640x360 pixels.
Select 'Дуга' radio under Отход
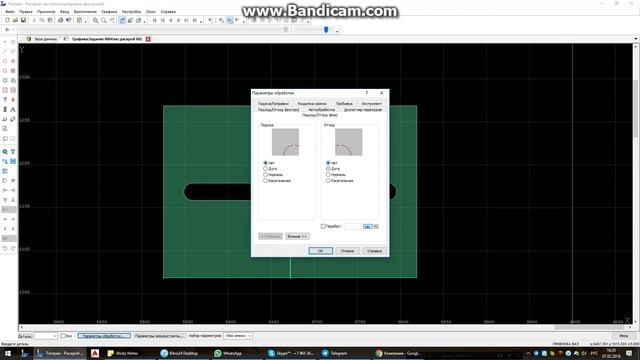328,169
